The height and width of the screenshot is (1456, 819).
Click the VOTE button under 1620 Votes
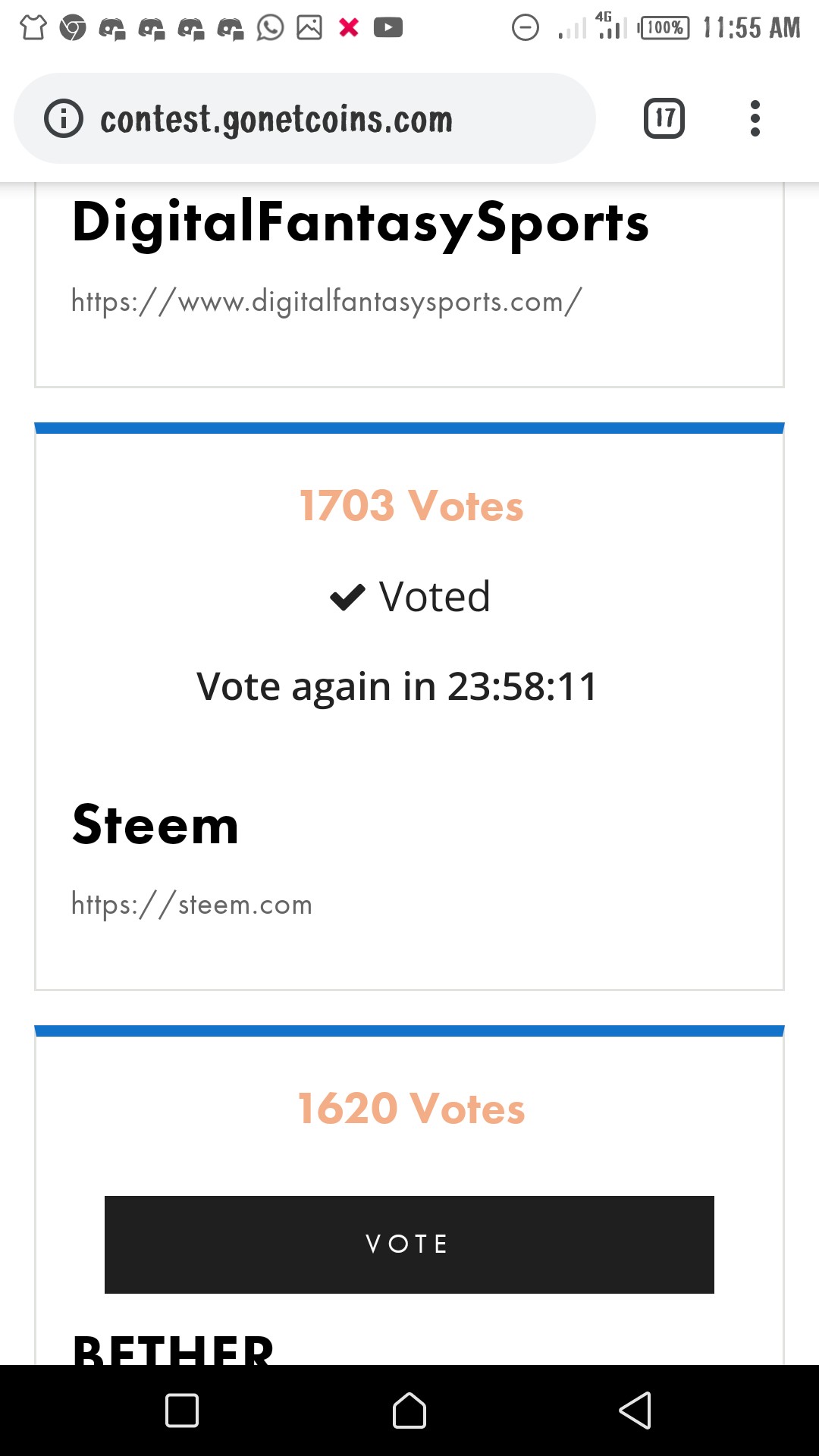pos(409,1244)
